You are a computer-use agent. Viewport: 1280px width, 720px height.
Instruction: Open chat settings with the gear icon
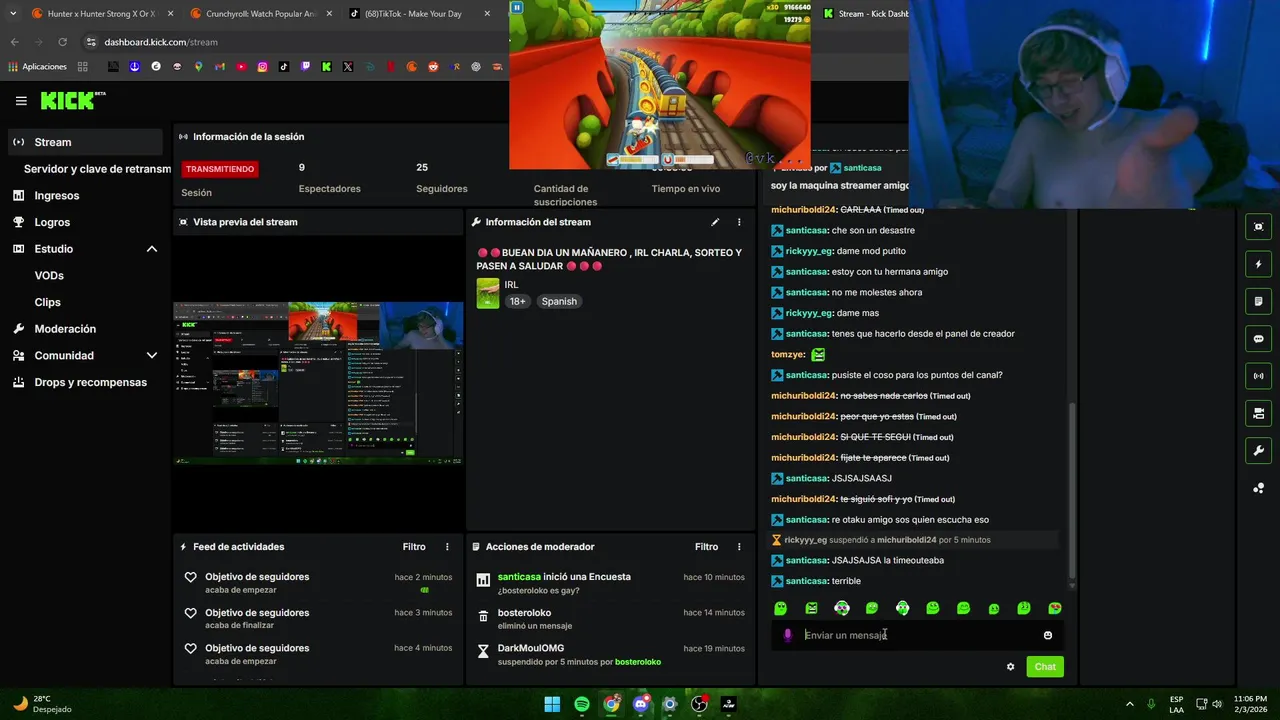click(x=1010, y=667)
